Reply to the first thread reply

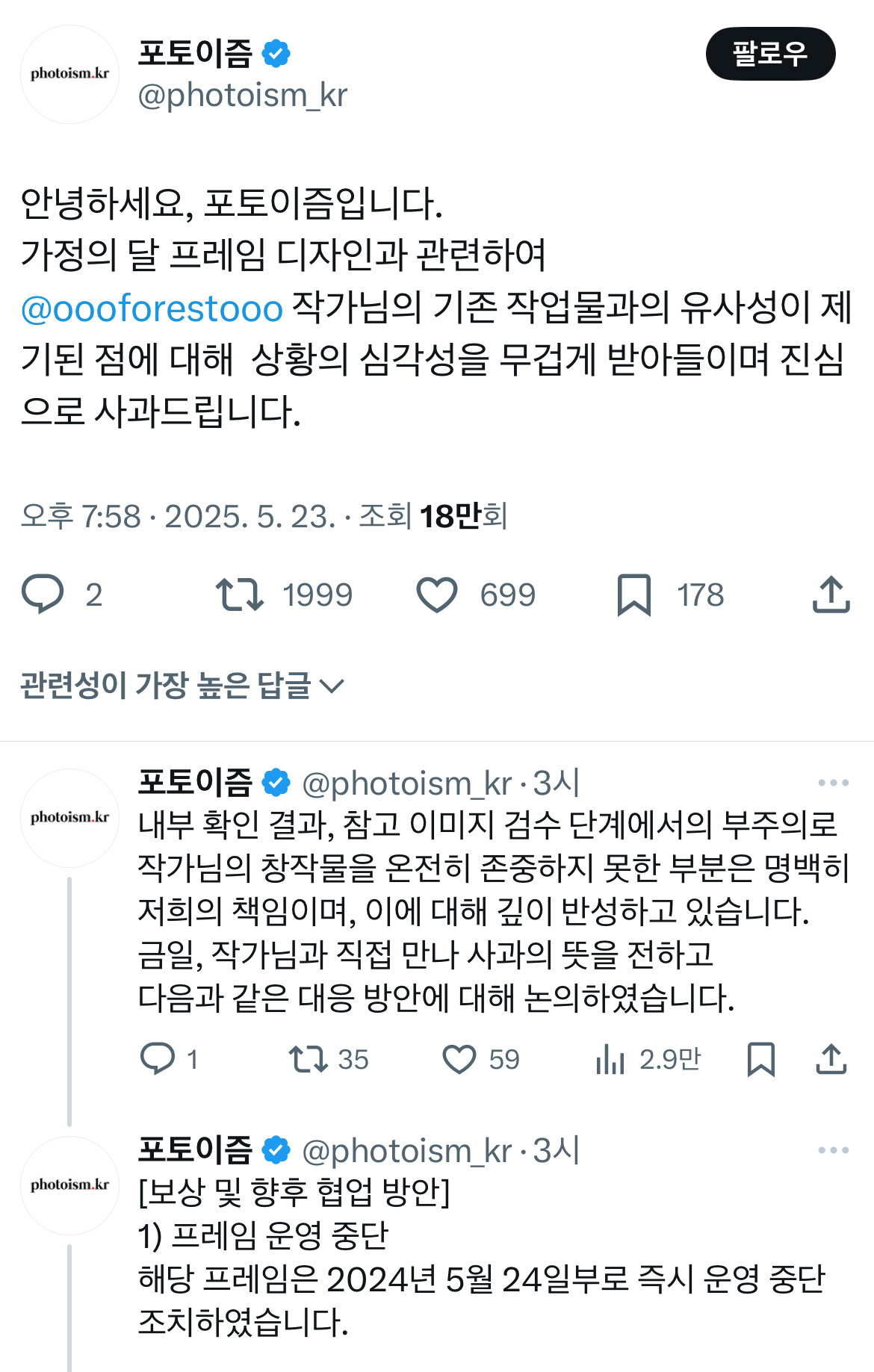coord(158,1059)
